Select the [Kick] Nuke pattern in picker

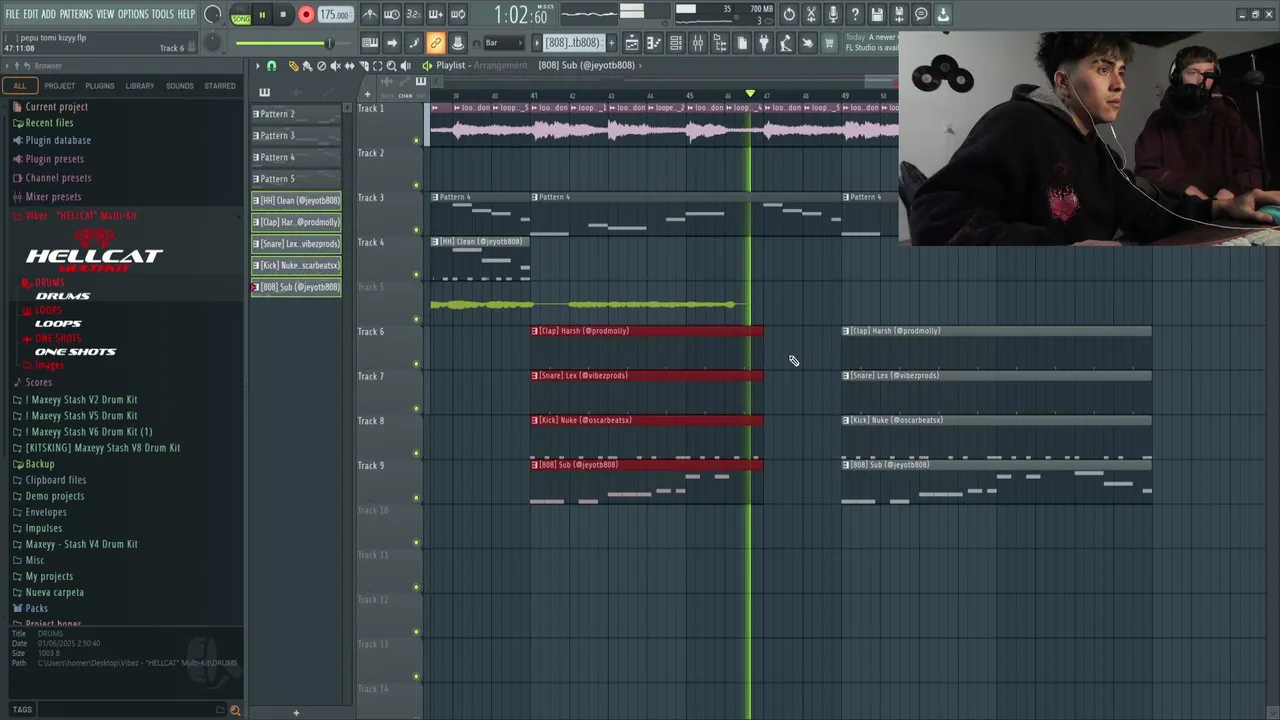click(x=296, y=265)
